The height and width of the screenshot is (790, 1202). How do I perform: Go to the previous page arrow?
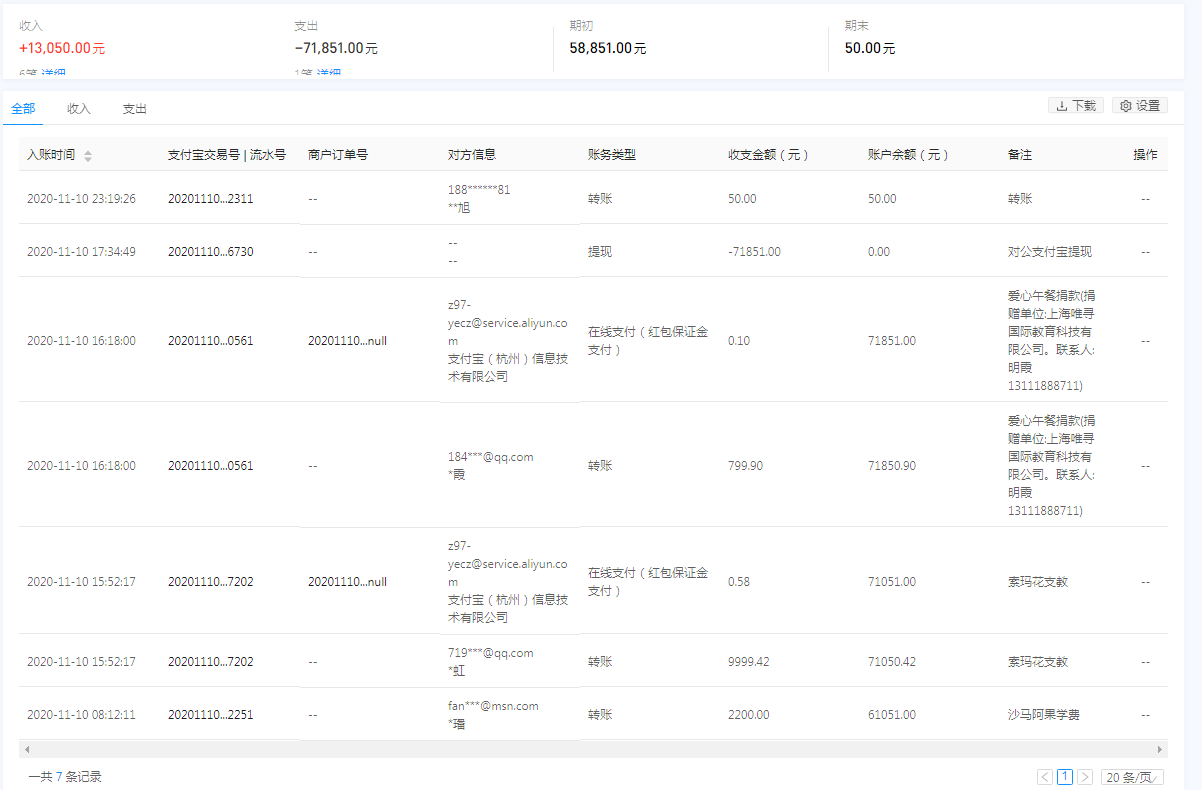click(1045, 777)
